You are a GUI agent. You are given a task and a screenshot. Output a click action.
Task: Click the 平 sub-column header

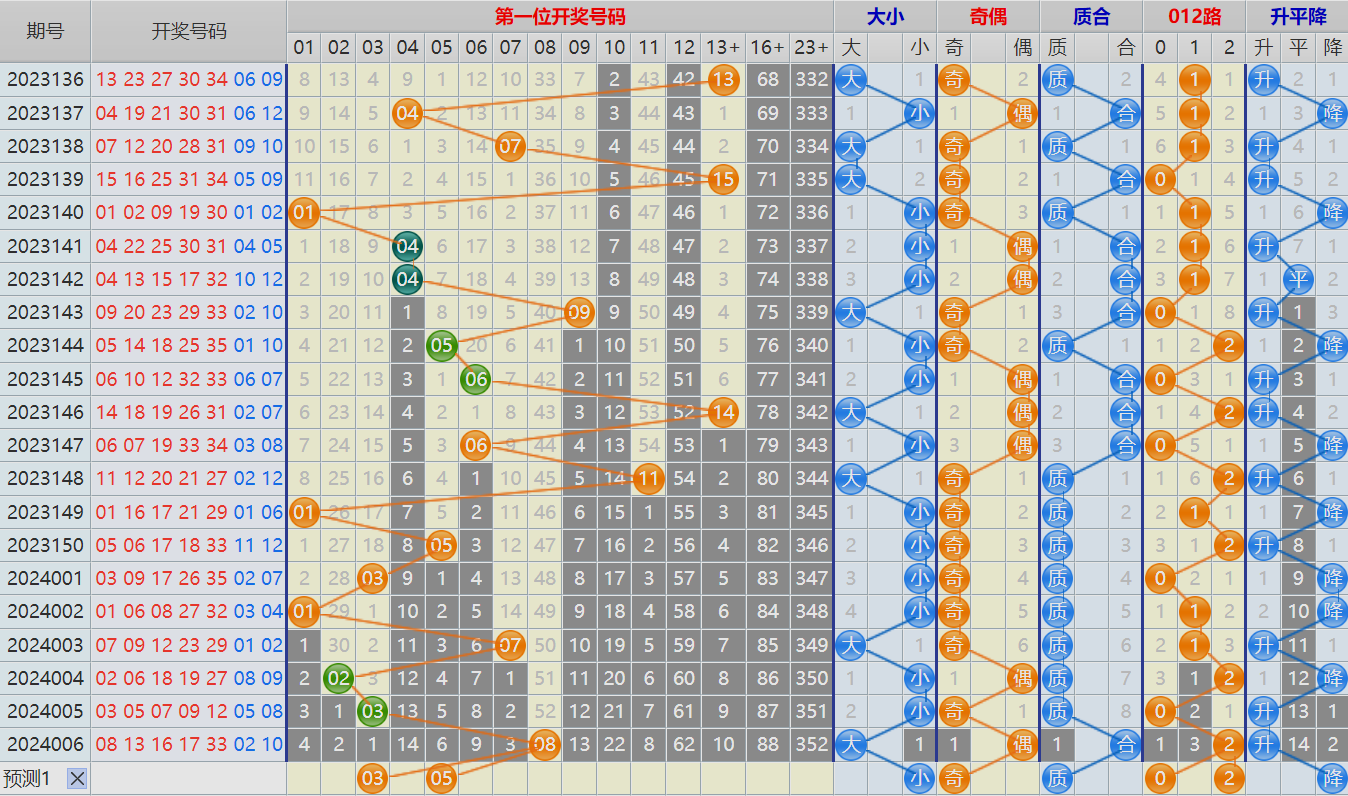[1298, 47]
